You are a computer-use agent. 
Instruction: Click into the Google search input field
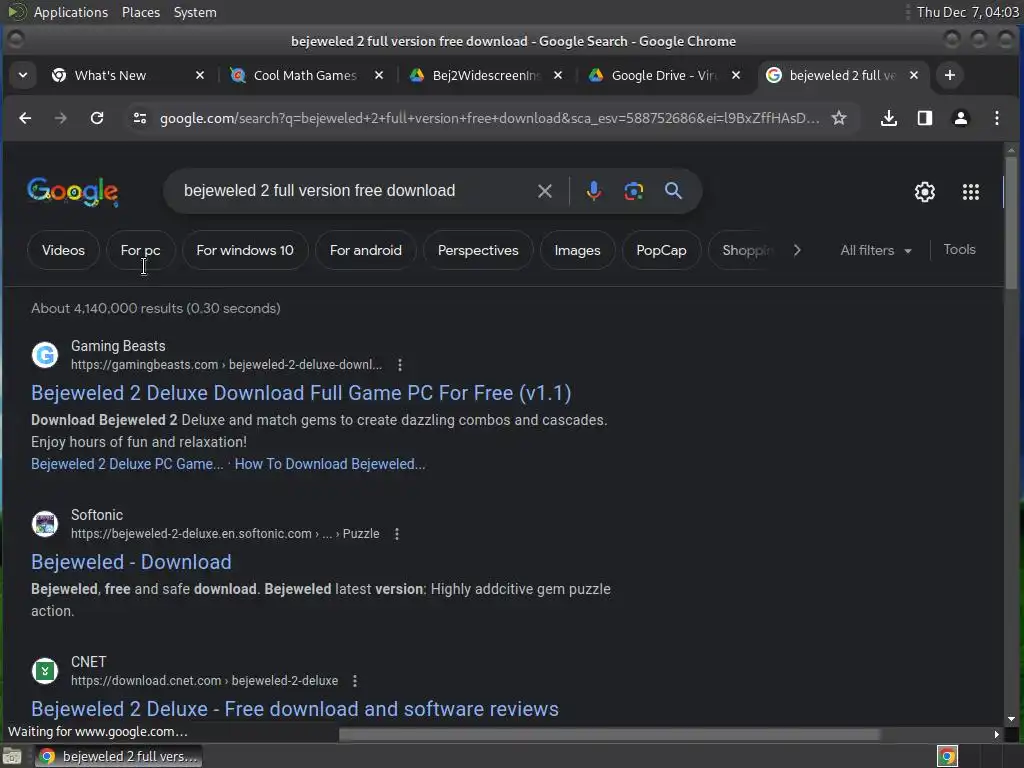tap(353, 191)
